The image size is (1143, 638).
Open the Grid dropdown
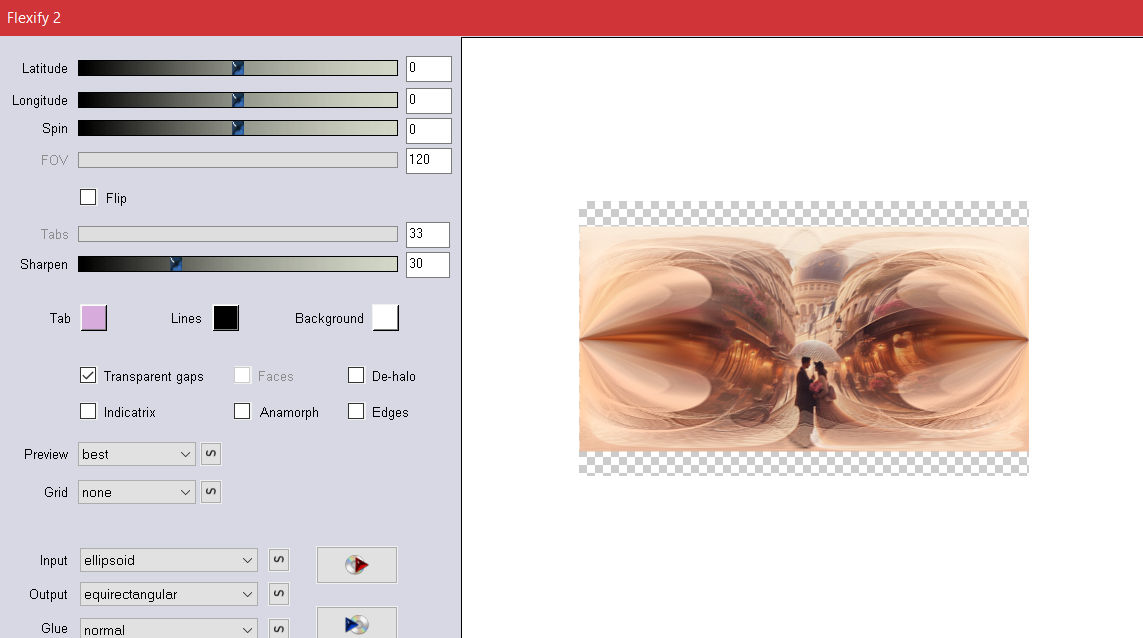(137, 492)
